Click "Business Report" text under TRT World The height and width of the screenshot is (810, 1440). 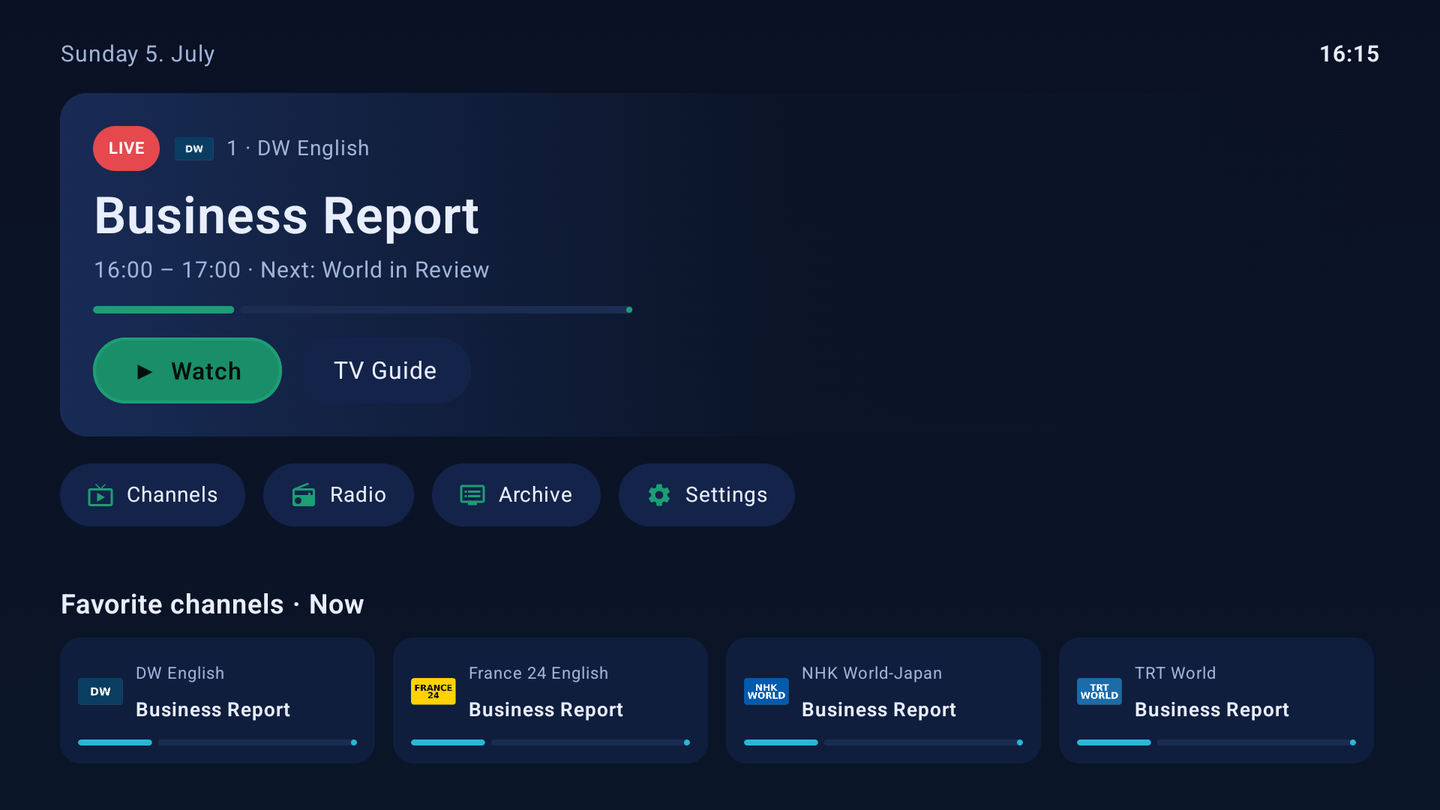(1212, 710)
